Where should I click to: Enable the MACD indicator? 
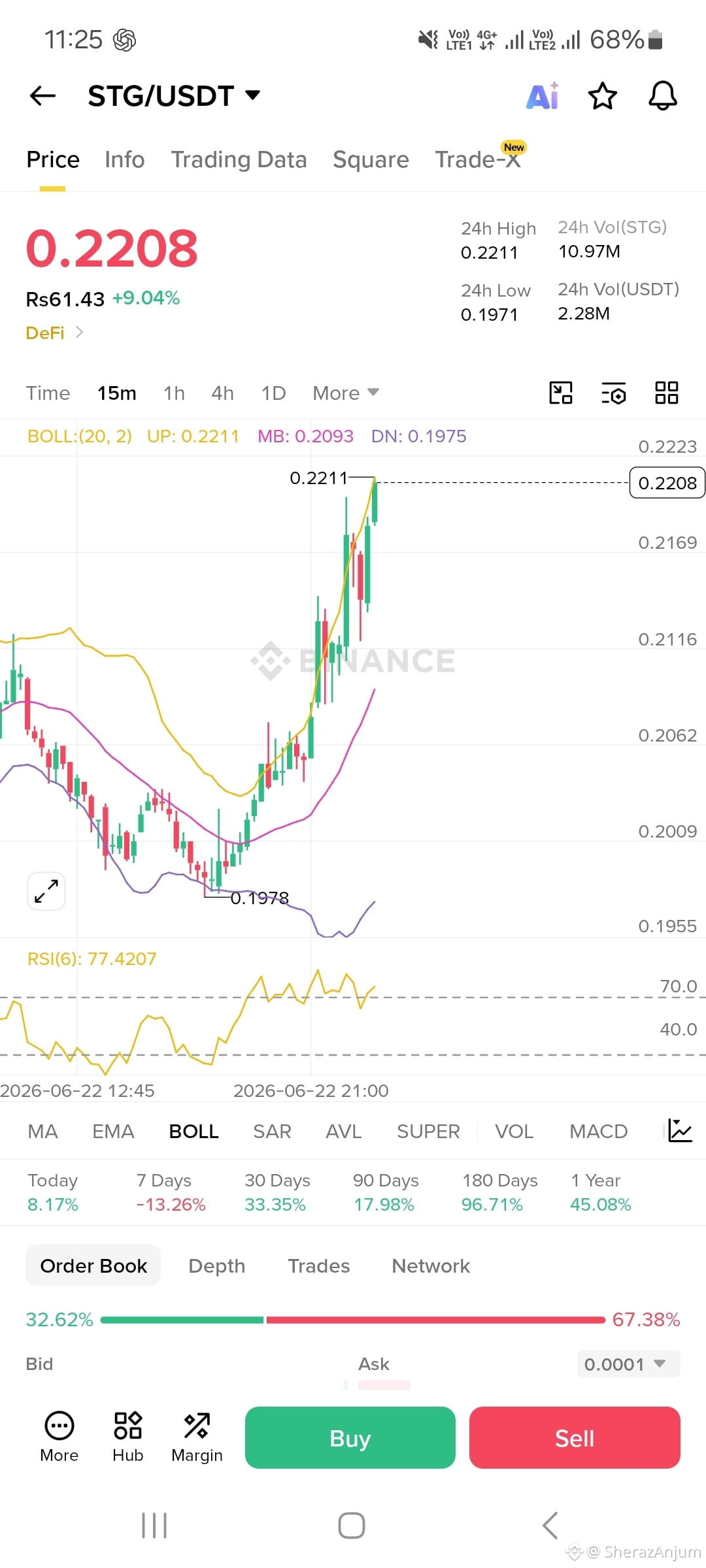(x=598, y=1131)
